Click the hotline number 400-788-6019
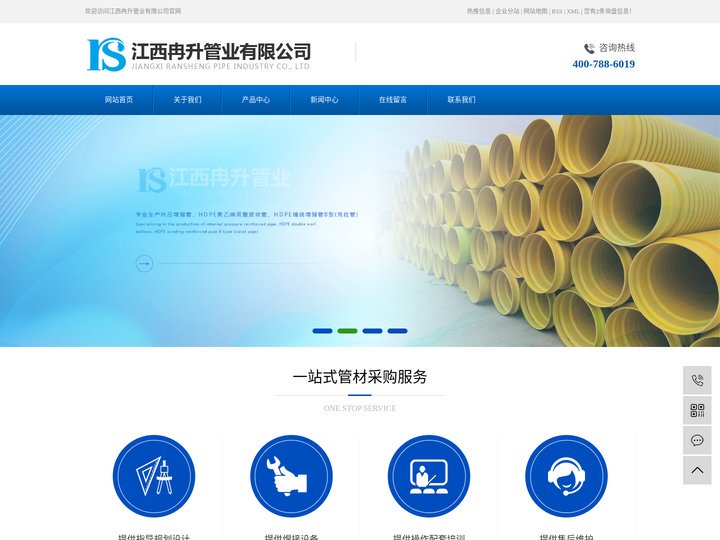Image resolution: width=720 pixels, height=540 pixels. point(603,64)
